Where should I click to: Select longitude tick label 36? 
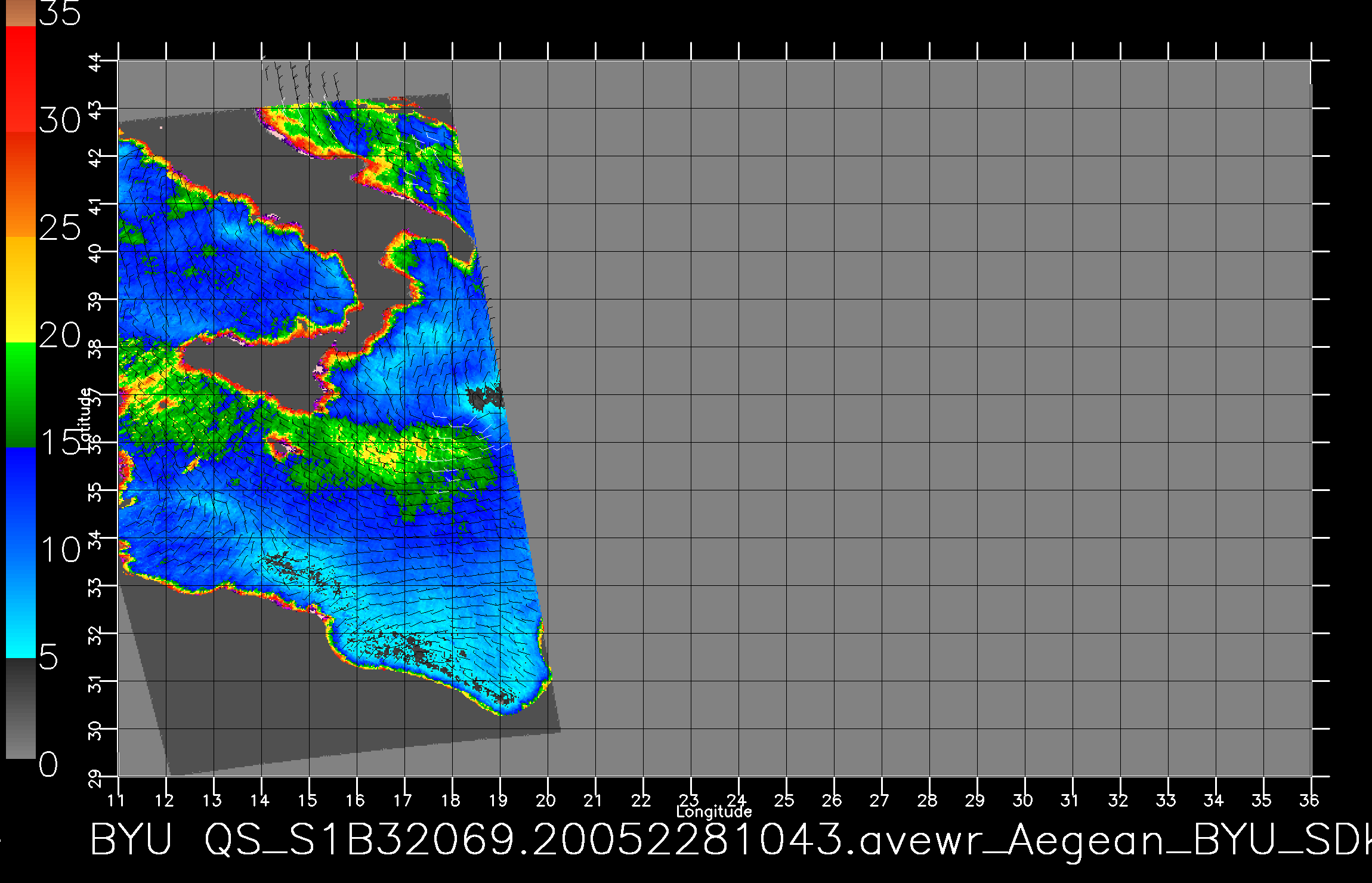click(x=1309, y=800)
